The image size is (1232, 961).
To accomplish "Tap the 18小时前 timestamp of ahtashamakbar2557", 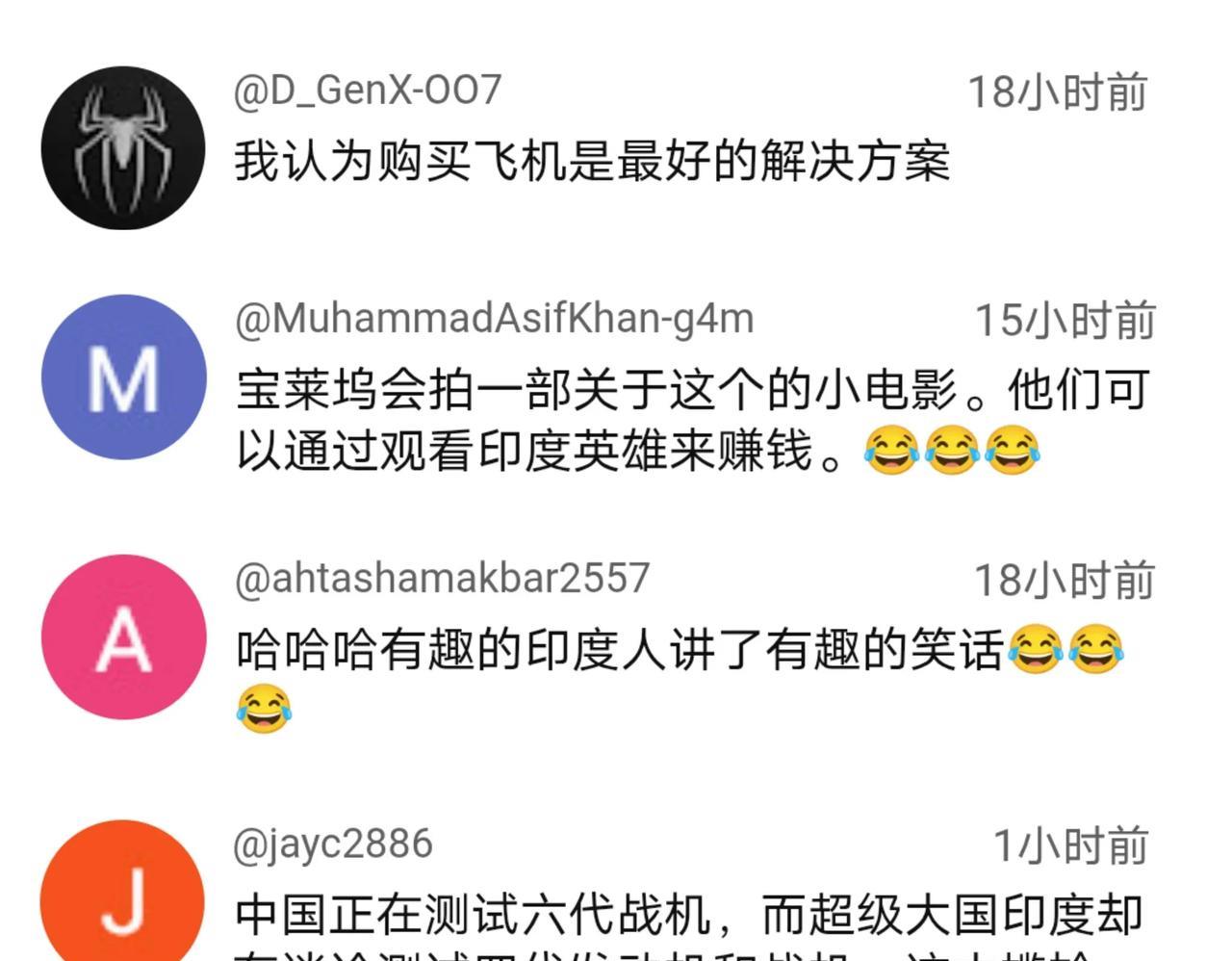I will (1065, 581).
